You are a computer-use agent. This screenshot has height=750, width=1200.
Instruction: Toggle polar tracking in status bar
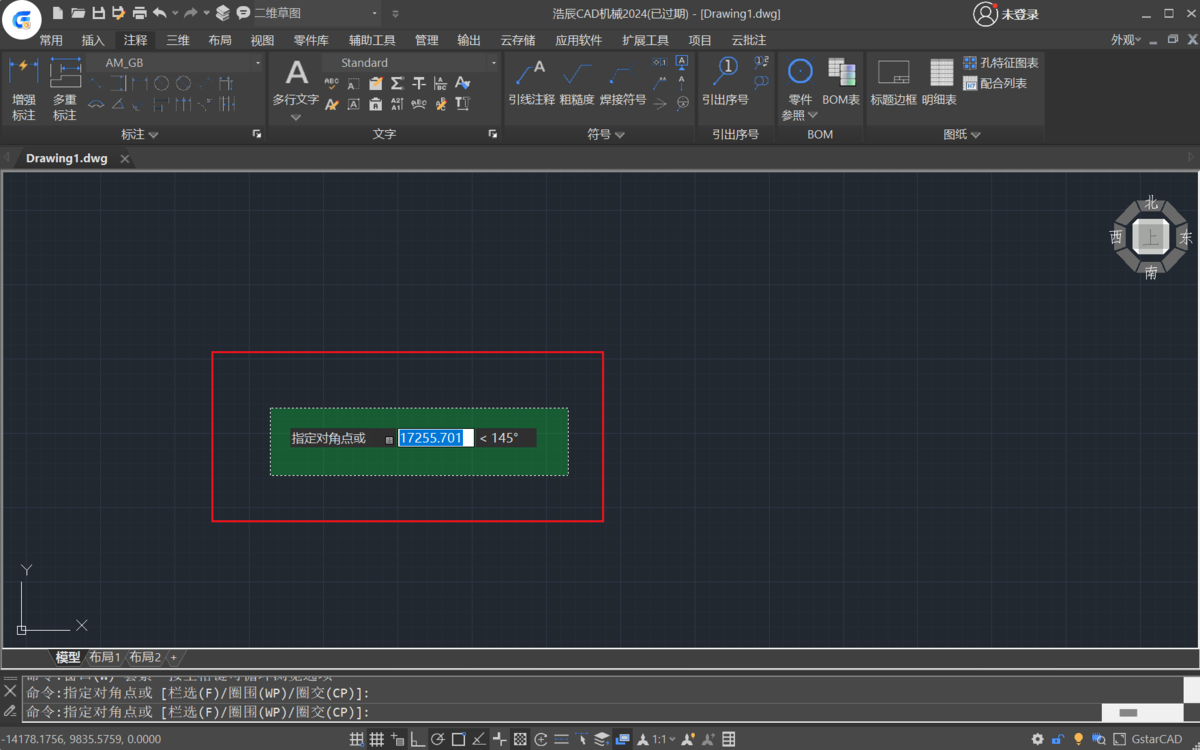438,739
